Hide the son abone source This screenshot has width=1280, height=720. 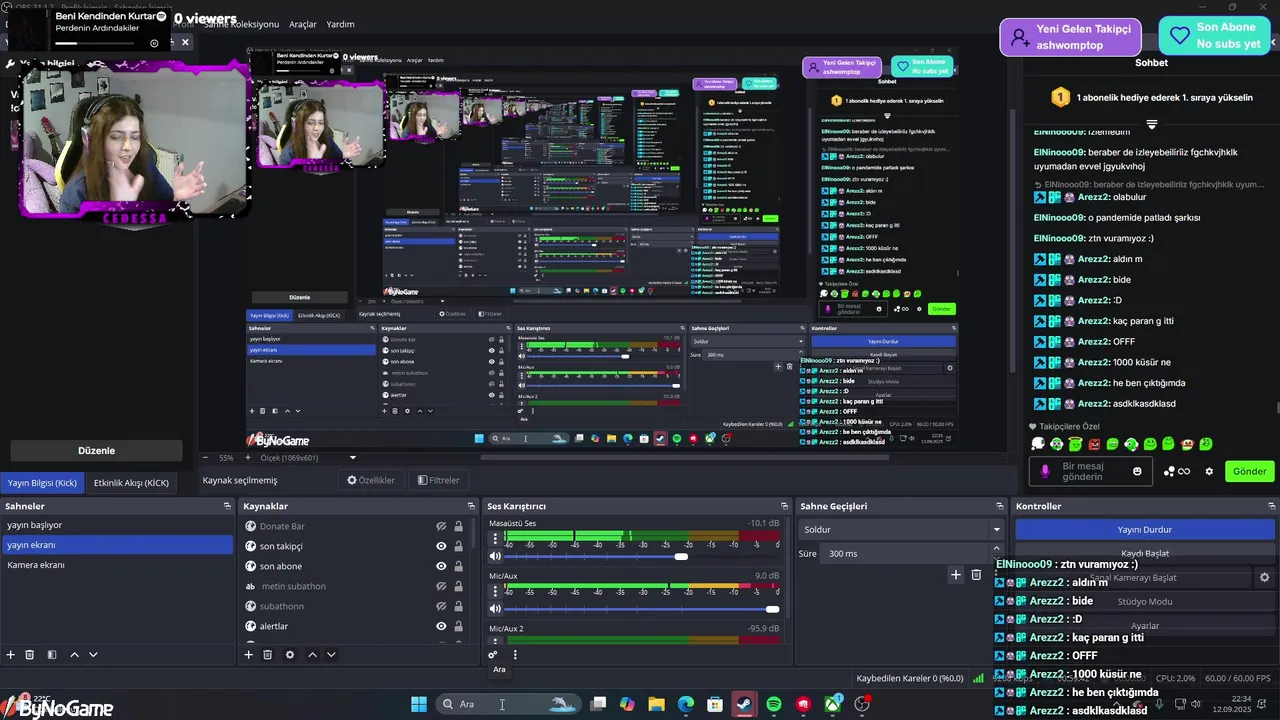[x=441, y=566]
